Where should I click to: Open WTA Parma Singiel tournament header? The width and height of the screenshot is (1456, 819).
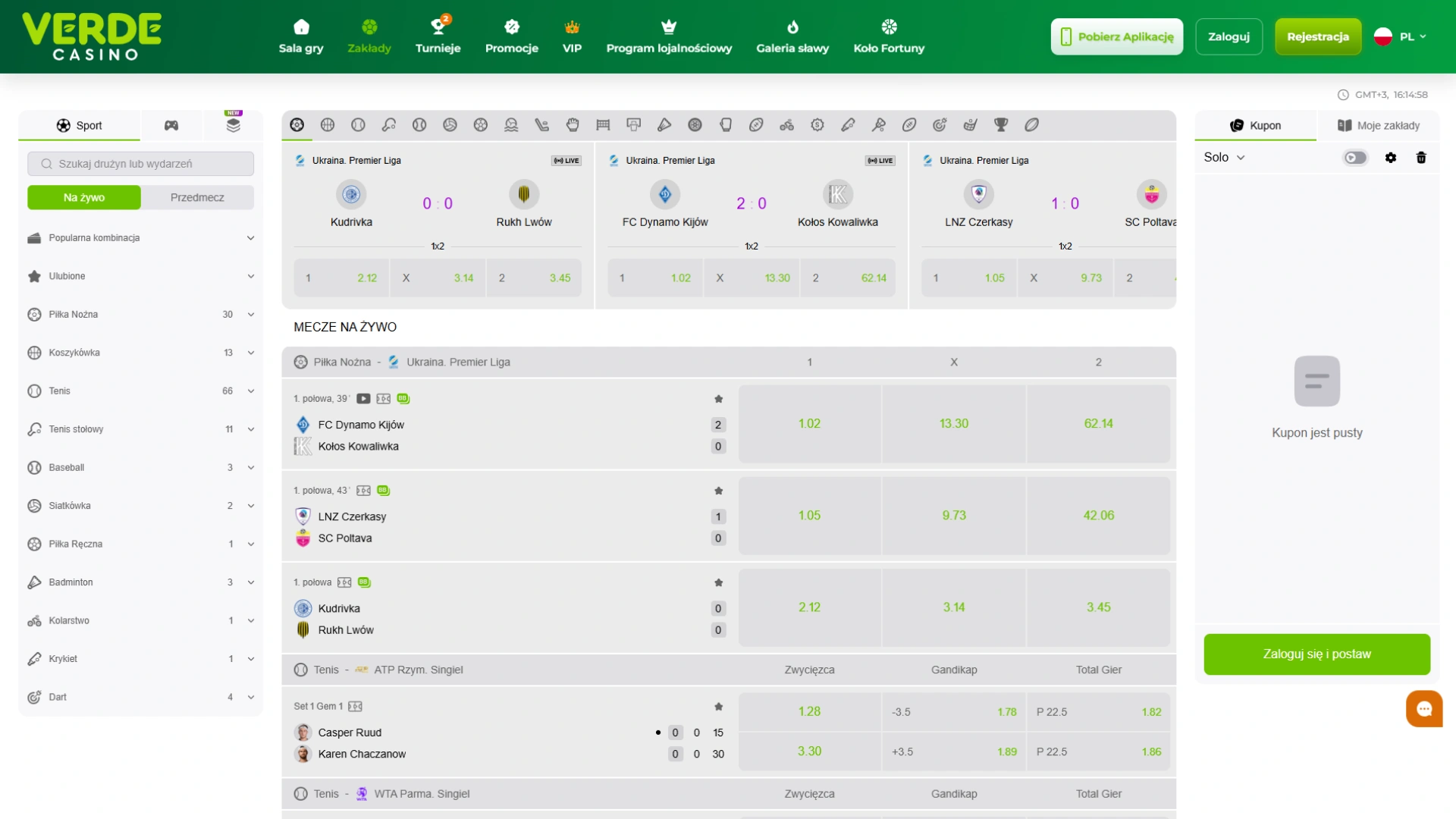(422, 794)
